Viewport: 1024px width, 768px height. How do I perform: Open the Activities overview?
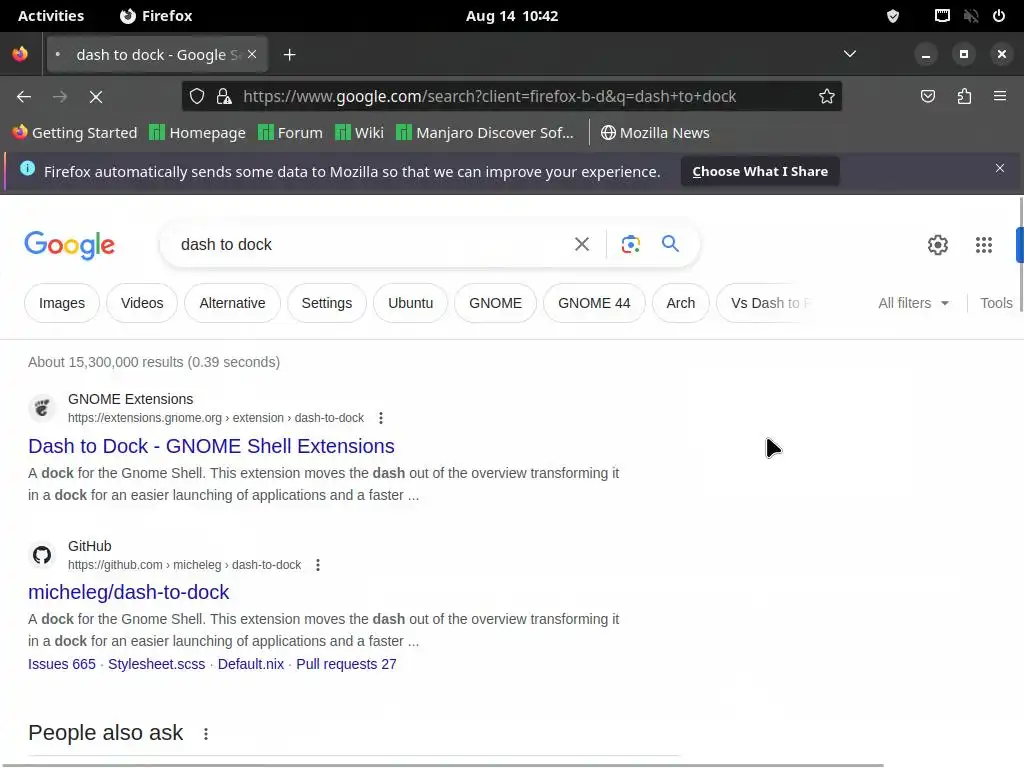51,16
